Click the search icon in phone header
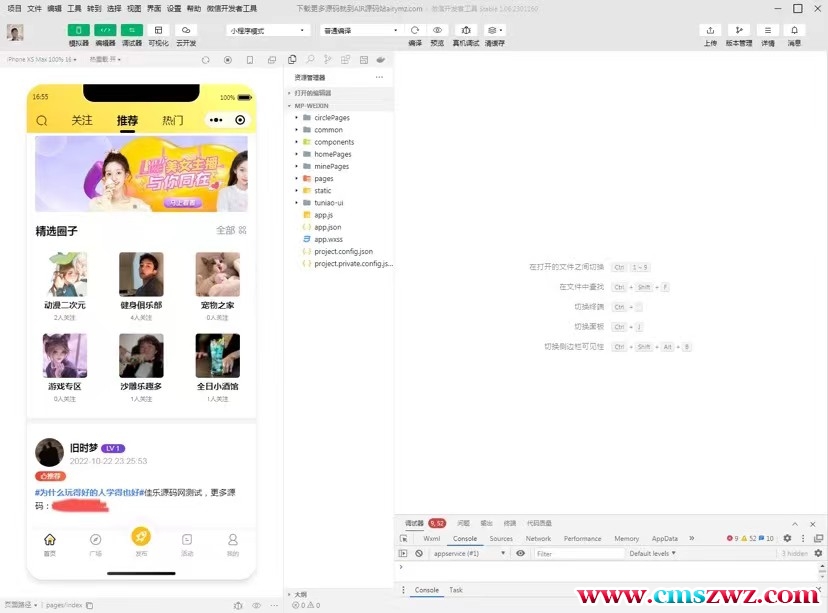 click(42, 121)
